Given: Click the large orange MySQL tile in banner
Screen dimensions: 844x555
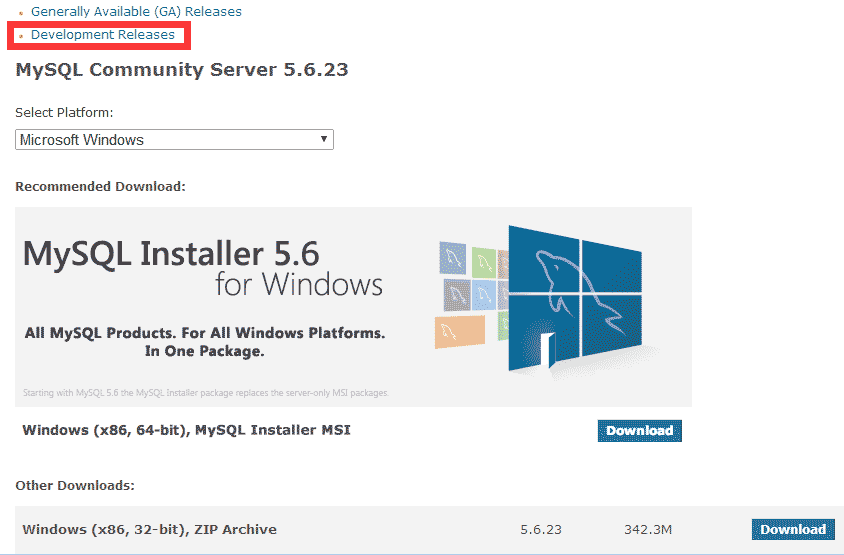Looking at the screenshot, I should click(460, 332).
